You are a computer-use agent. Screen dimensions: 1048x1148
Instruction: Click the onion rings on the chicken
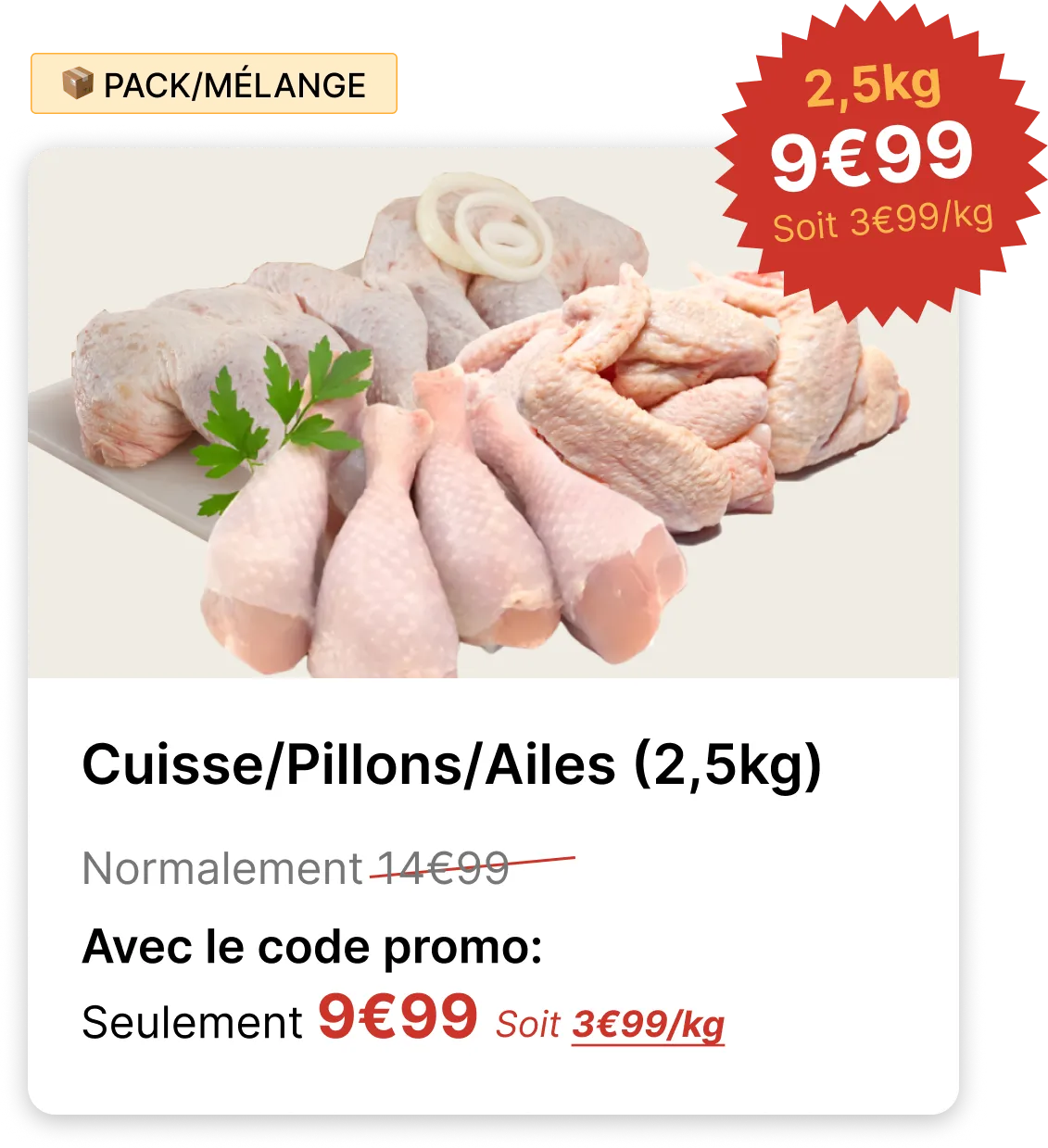(x=484, y=224)
